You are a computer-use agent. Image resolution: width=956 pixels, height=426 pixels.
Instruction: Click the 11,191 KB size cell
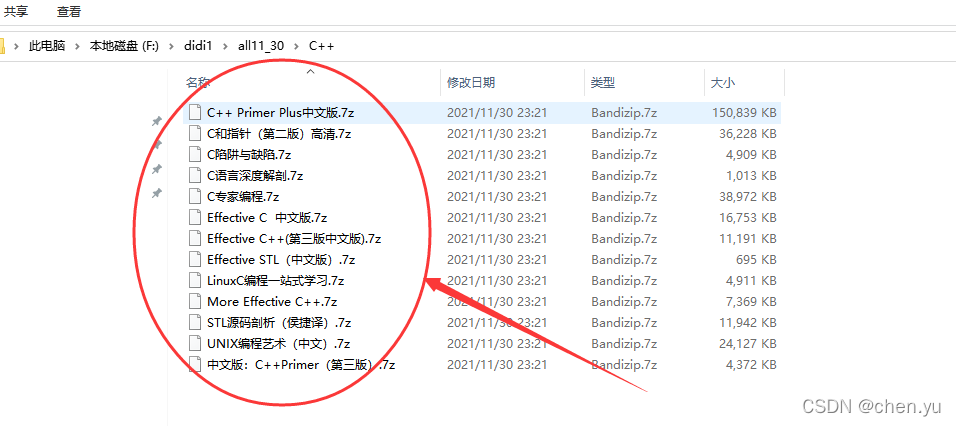point(747,238)
